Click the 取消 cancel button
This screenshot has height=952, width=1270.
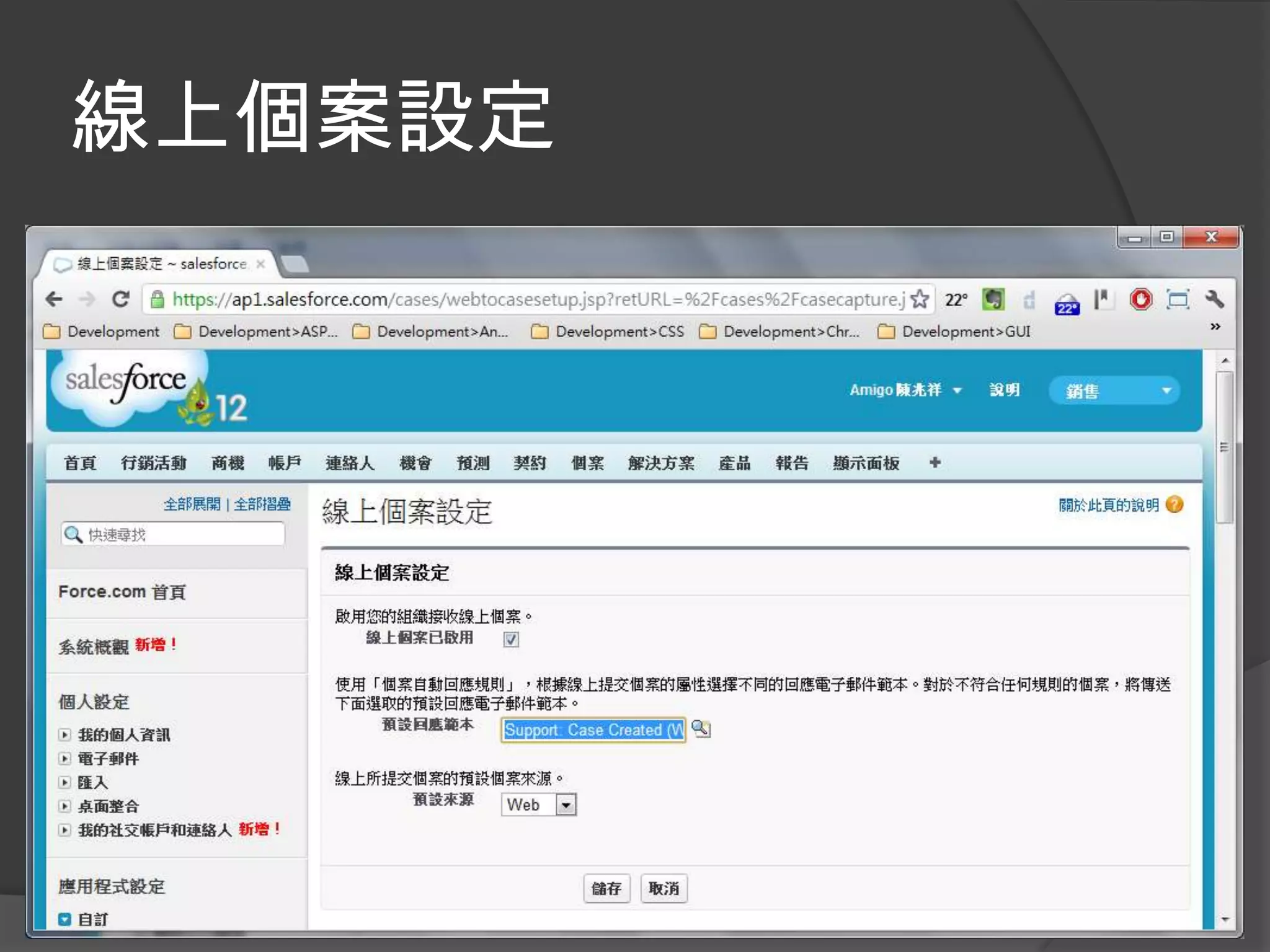pyautogui.click(x=664, y=888)
